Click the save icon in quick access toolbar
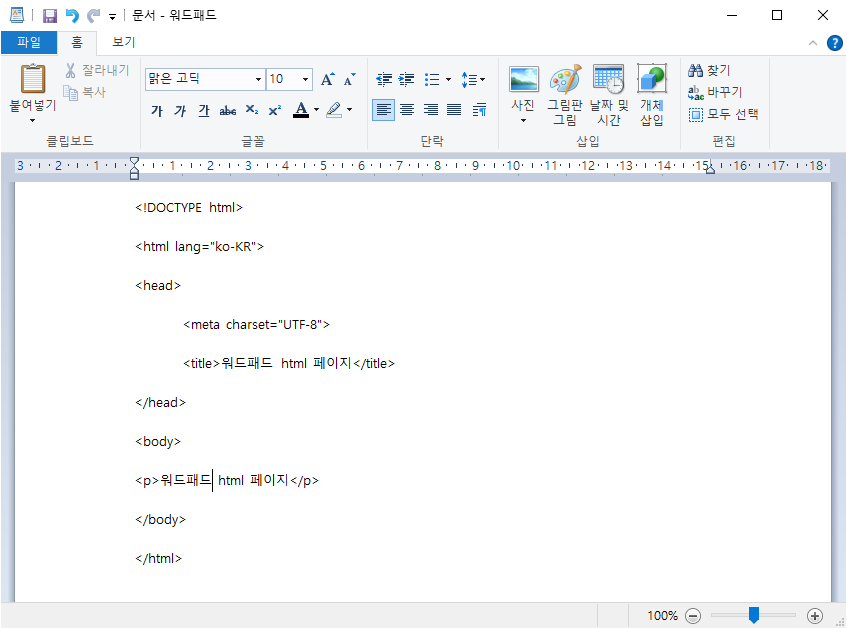 50,15
